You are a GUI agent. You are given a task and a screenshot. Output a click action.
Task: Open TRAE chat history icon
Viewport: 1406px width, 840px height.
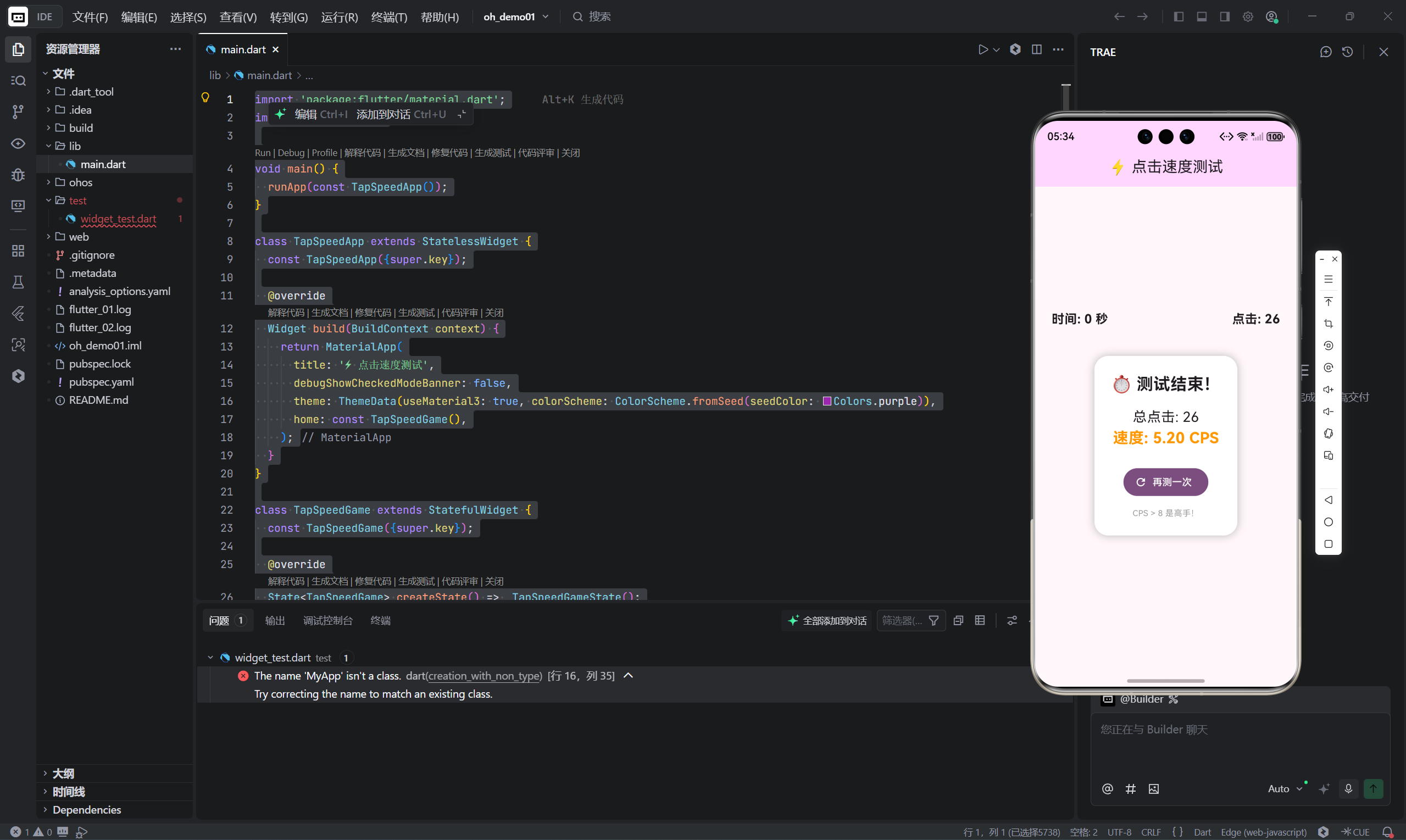(x=1347, y=52)
